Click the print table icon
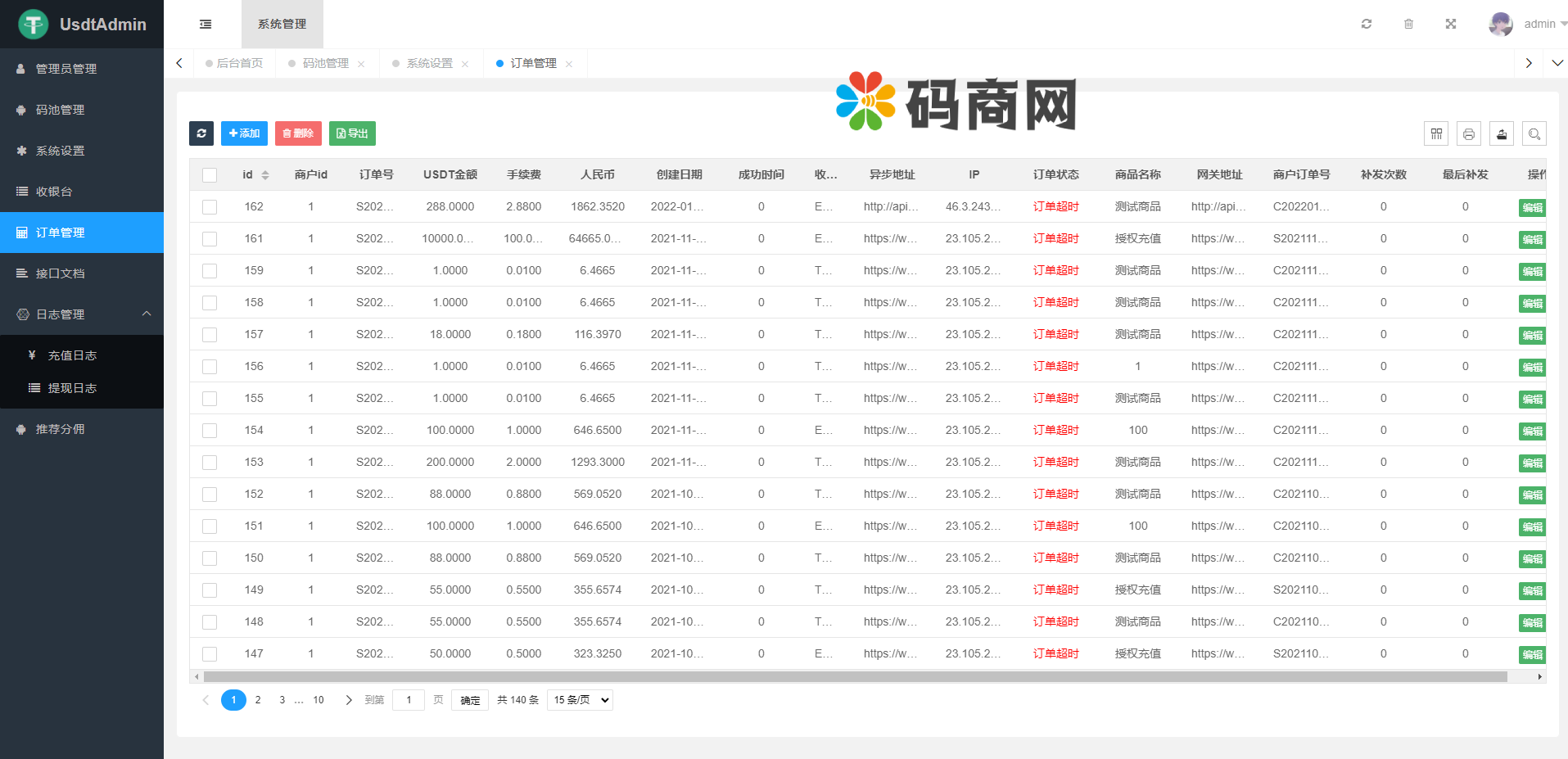Screen dimensions: 1568x759 click(x=1469, y=133)
